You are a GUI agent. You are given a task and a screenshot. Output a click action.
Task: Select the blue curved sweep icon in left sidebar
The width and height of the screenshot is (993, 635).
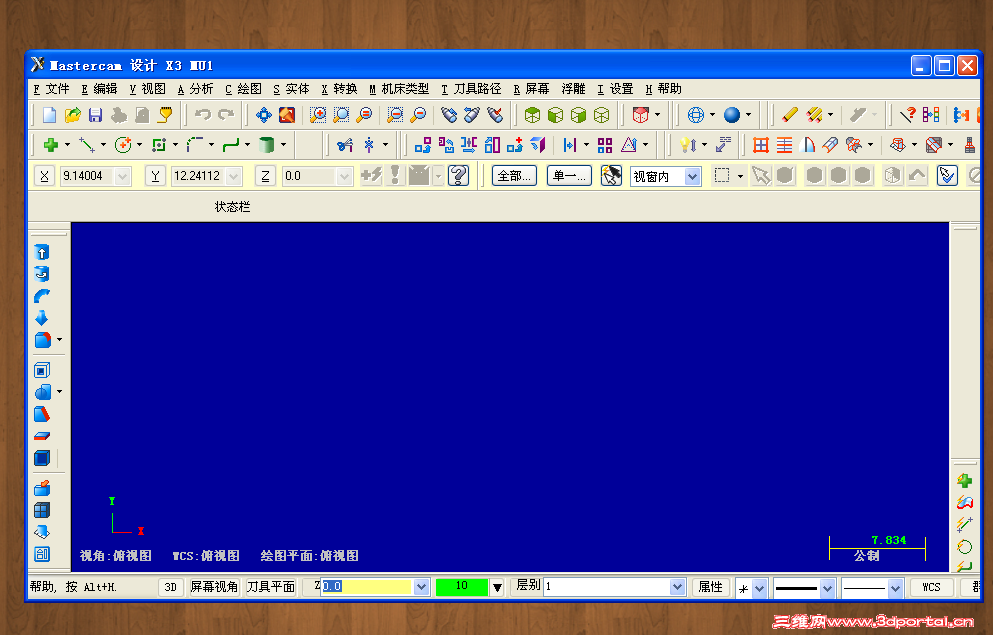(42, 296)
